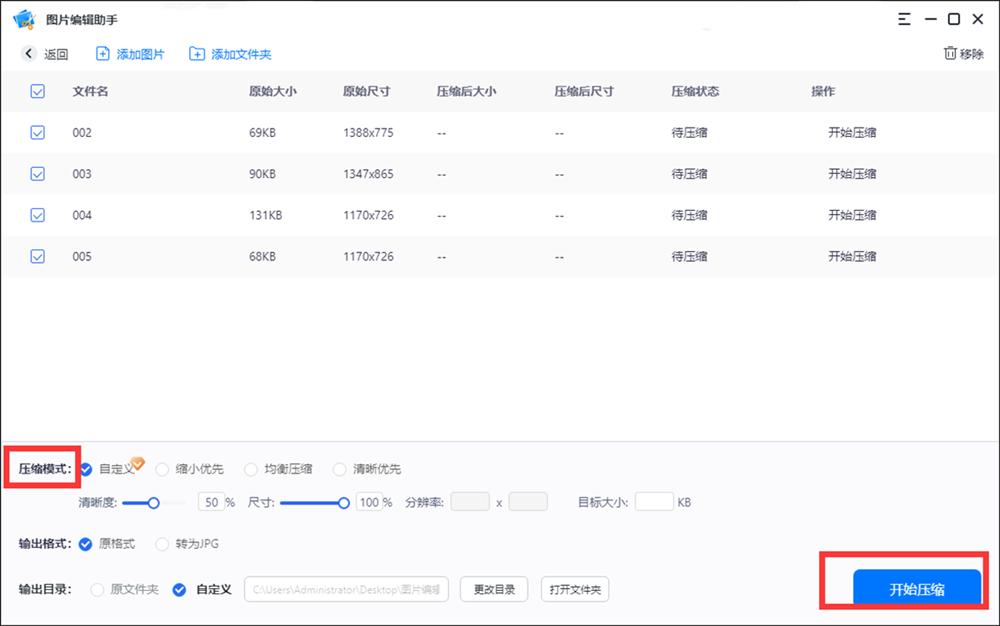
Task: Select 原文件夹 as output directory
Action: pyautogui.click(x=97, y=590)
